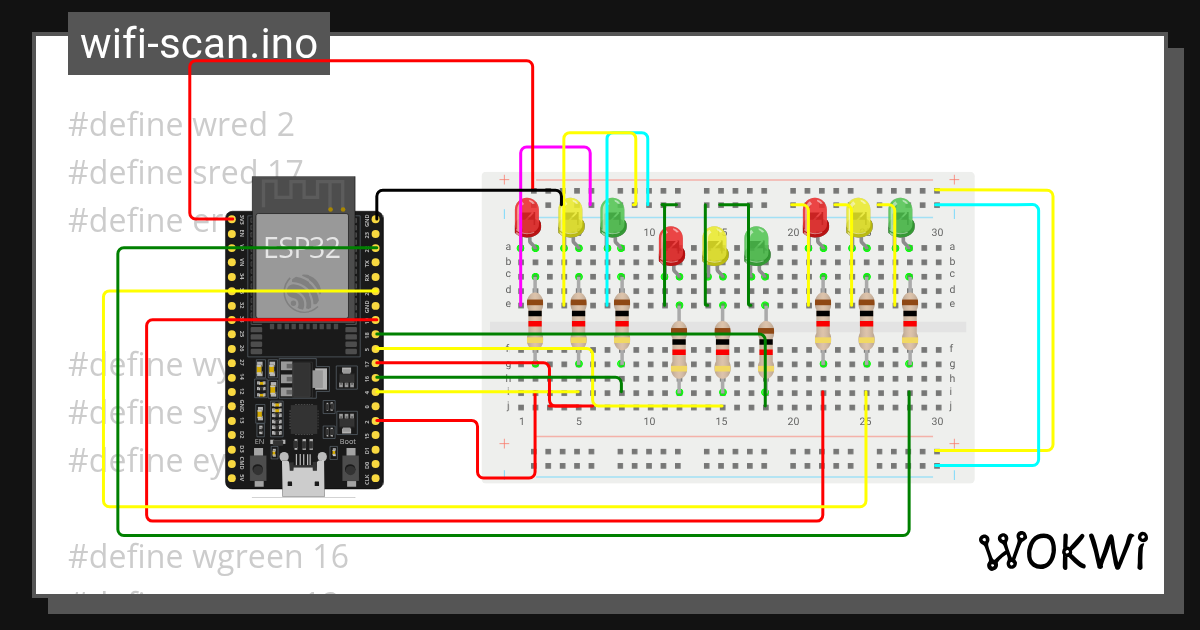Select the yellow LED in the first LED group
This screenshot has height=630, width=1200.
click(x=572, y=218)
